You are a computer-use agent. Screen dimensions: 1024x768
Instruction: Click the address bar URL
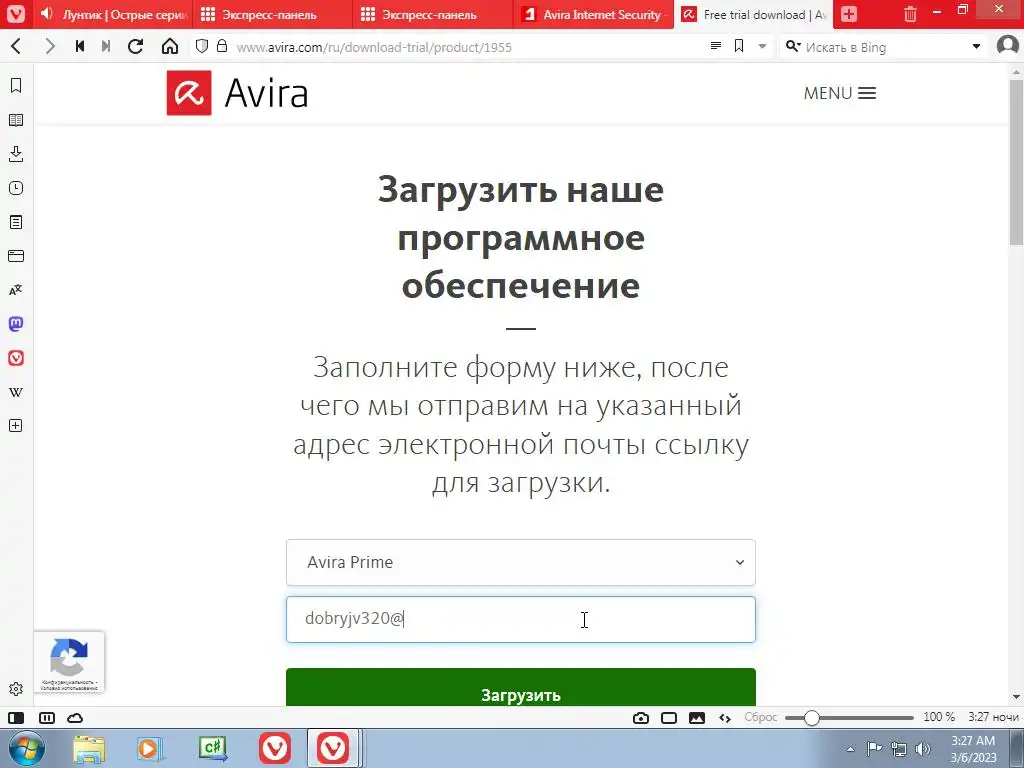[374, 47]
